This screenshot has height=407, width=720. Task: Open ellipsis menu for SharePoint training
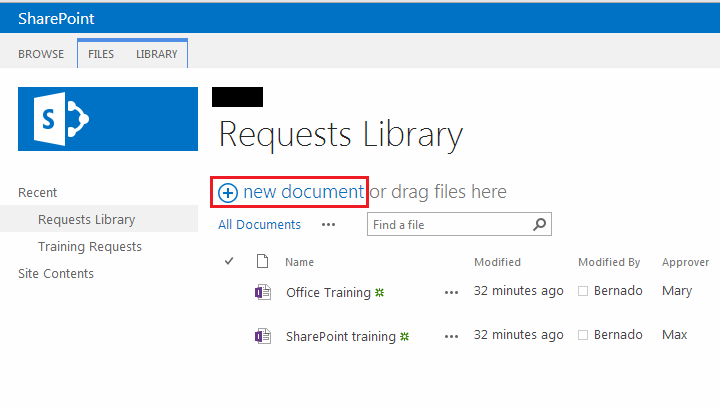coord(451,337)
